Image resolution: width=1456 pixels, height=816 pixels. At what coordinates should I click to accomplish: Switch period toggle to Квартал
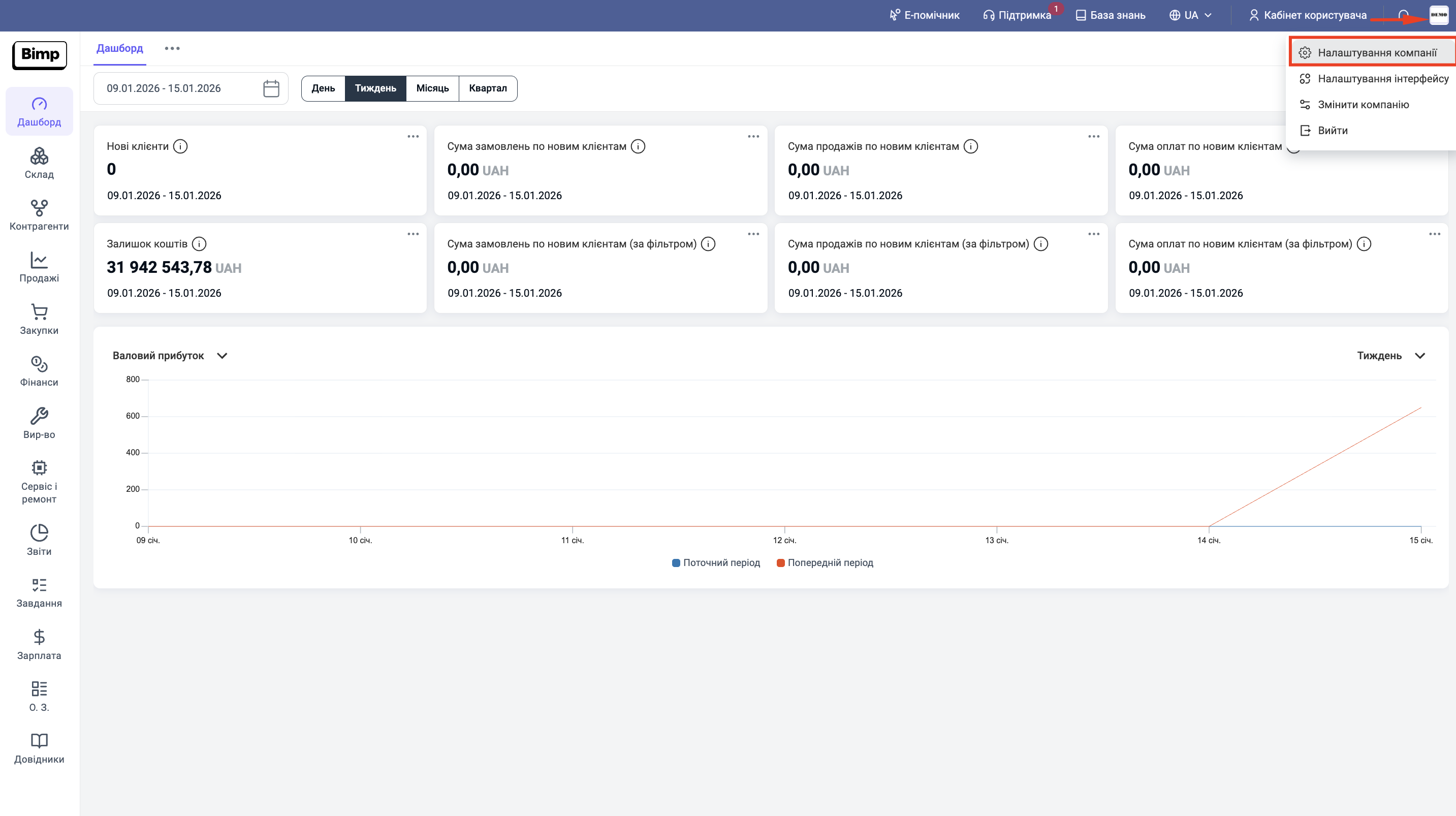pyautogui.click(x=487, y=88)
